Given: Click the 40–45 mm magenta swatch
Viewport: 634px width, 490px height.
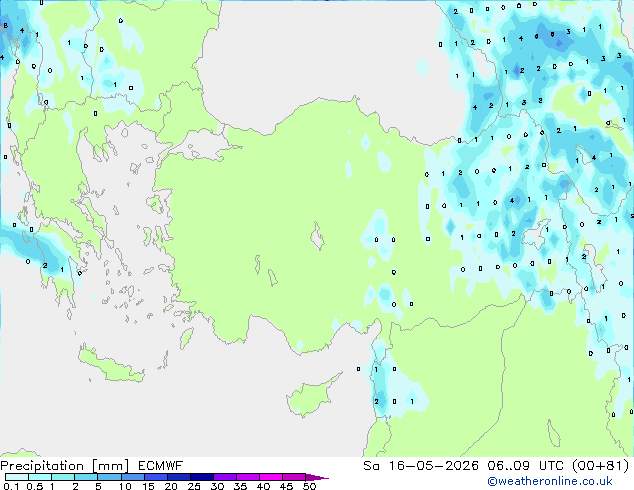Looking at the screenshot, I should [271, 477].
